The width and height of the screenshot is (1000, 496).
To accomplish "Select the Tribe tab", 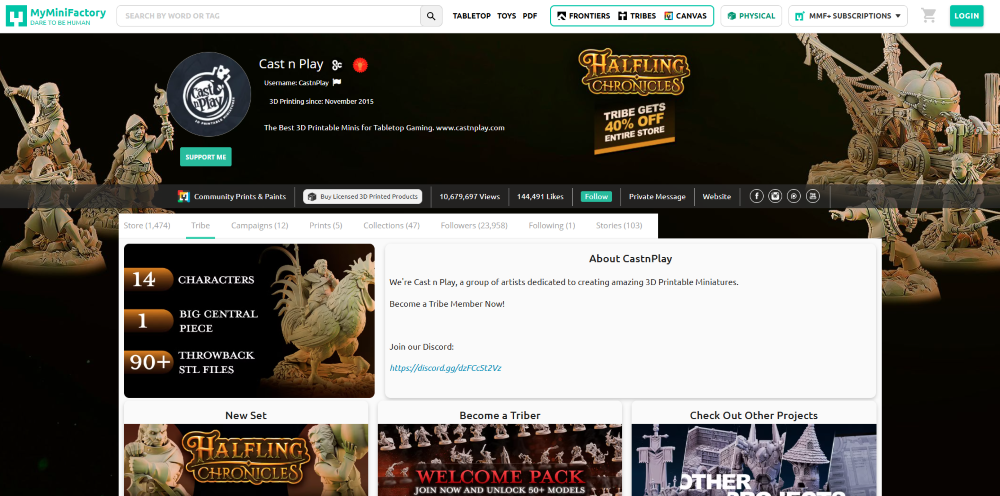I will point(200,226).
